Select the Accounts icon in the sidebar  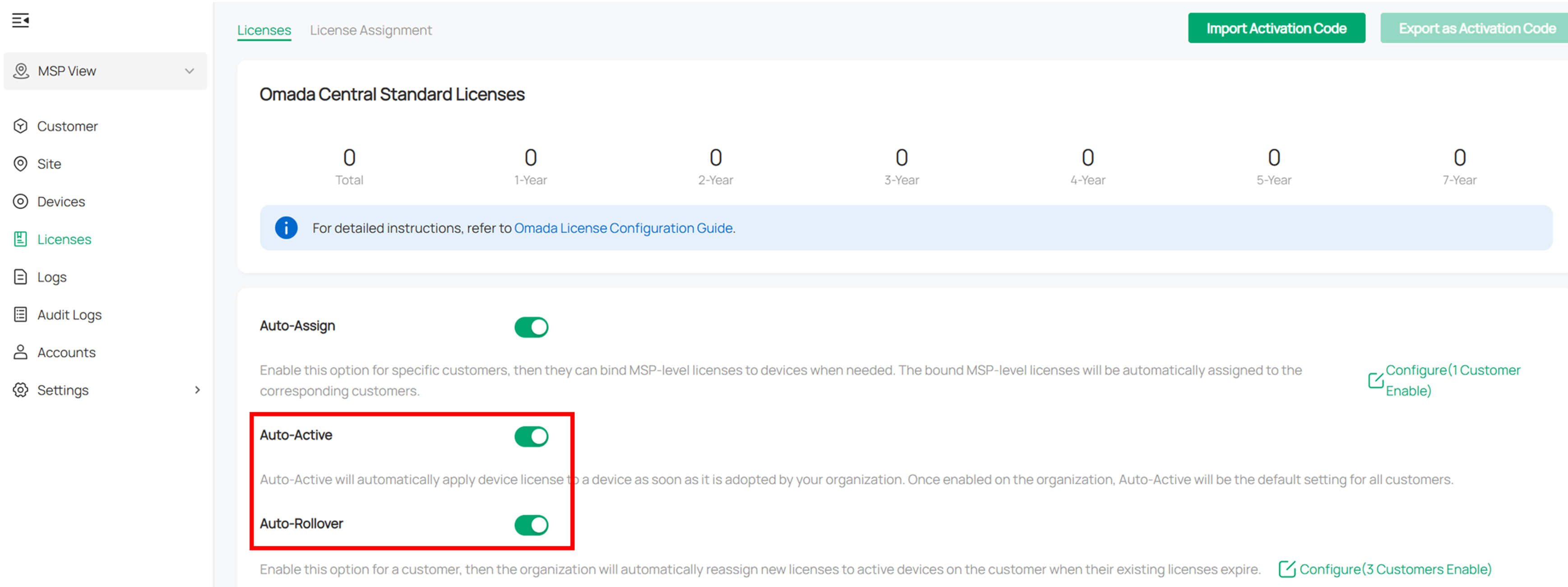[21, 352]
